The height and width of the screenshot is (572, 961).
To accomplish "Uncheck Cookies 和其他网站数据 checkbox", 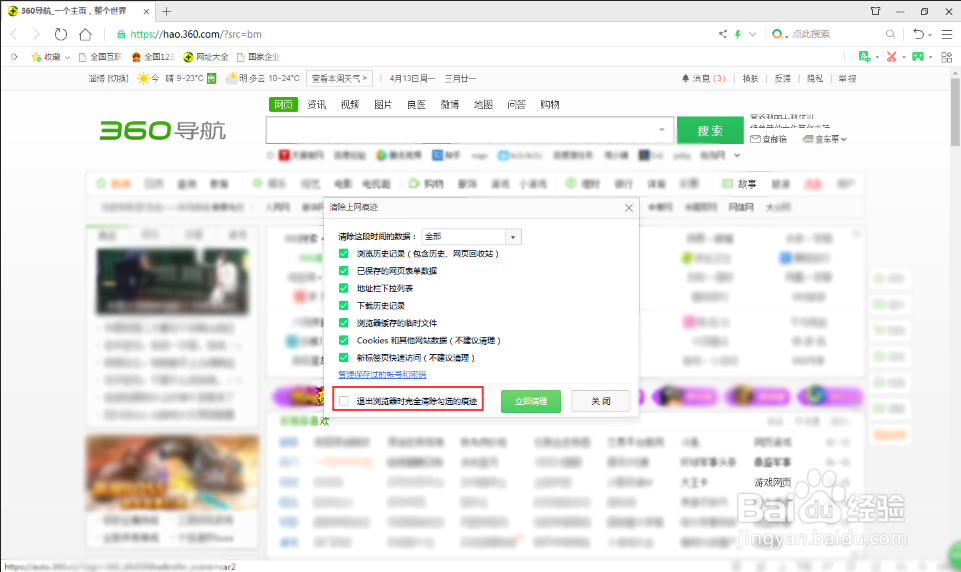I will pos(343,340).
